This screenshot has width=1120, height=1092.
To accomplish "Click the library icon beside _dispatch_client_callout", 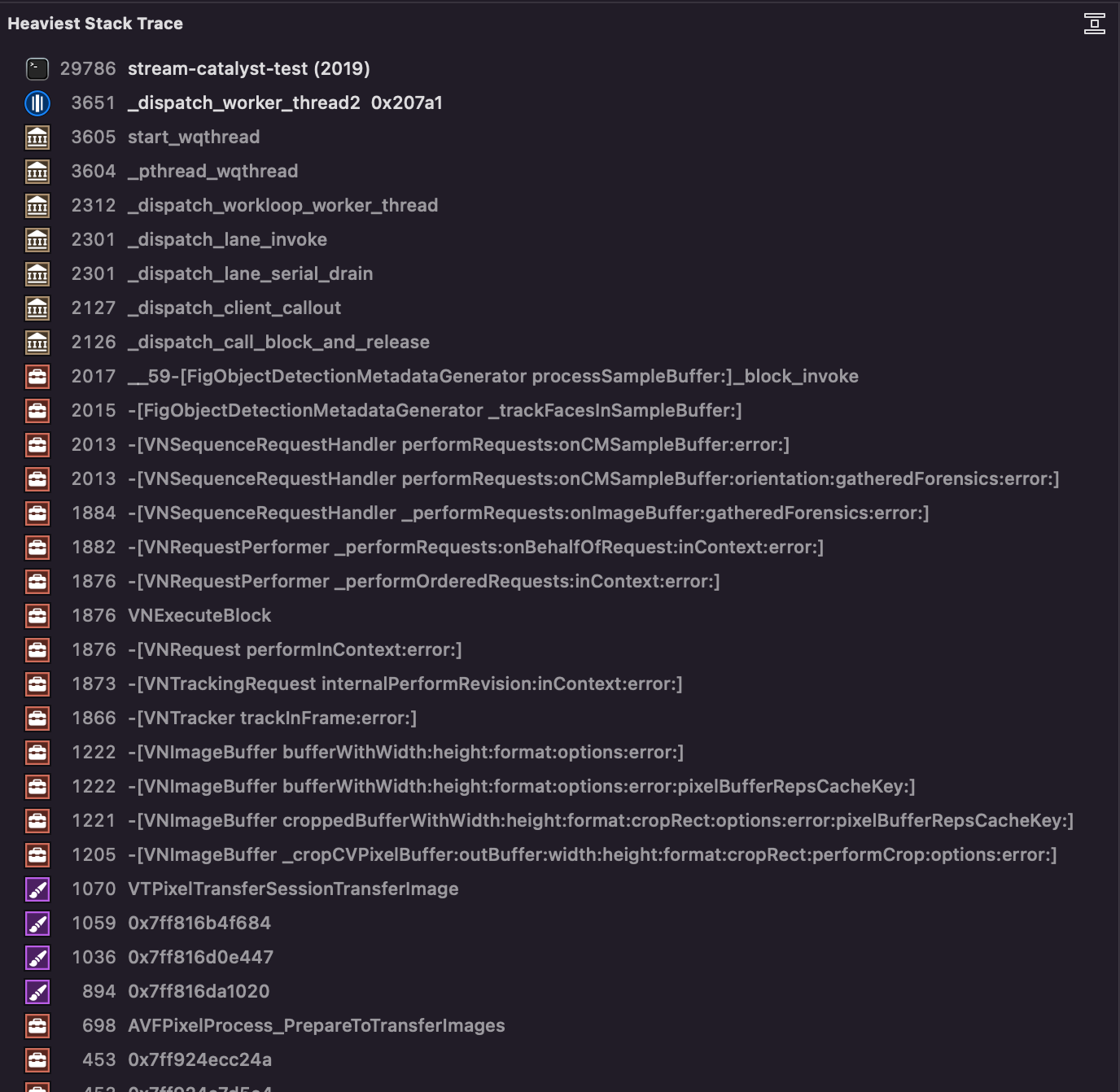I will (37, 308).
